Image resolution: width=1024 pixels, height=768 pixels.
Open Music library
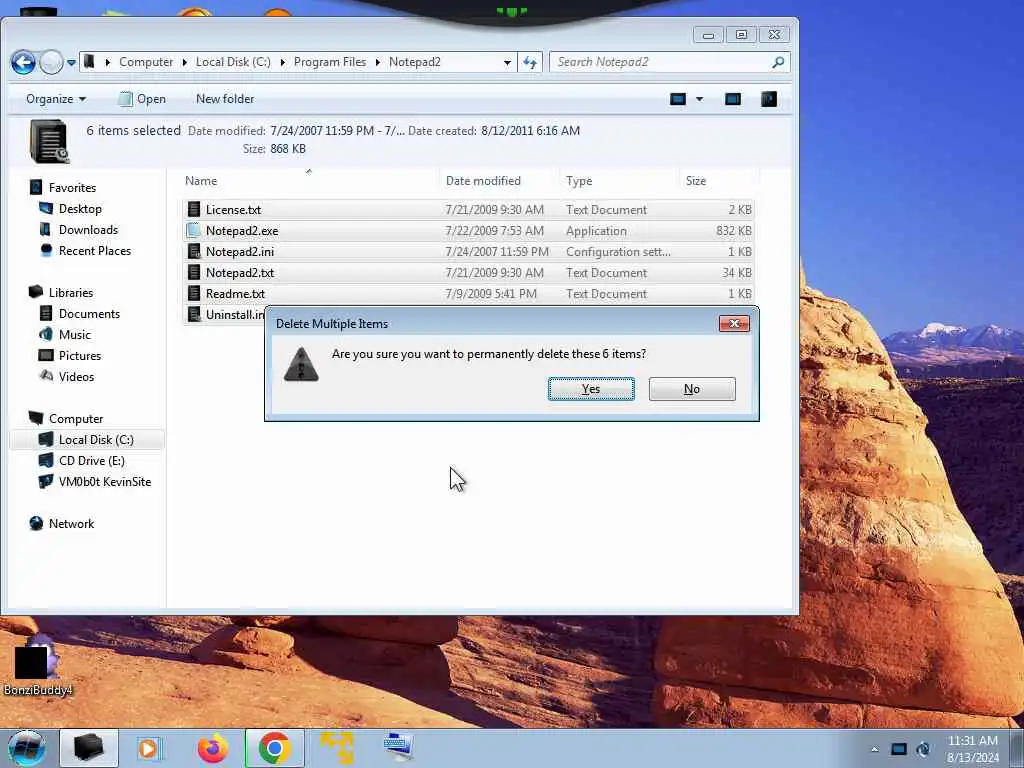74,334
